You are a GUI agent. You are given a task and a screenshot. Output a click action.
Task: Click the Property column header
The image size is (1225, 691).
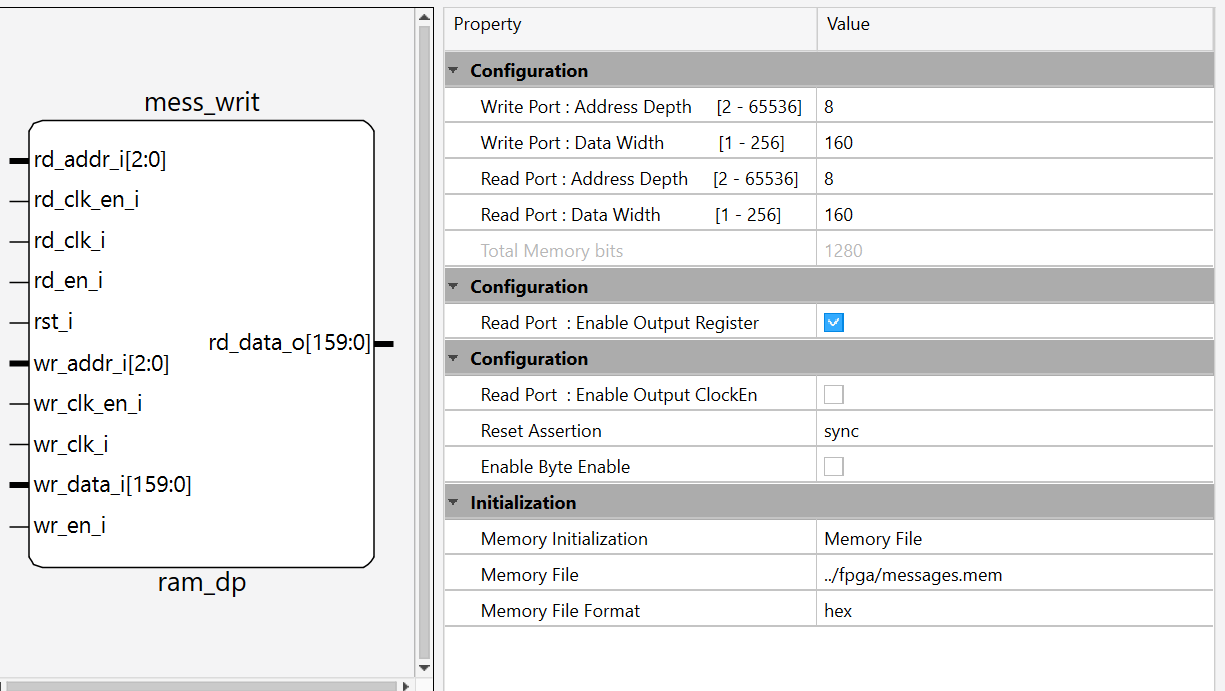pyautogui.click(x=630, y=25)
